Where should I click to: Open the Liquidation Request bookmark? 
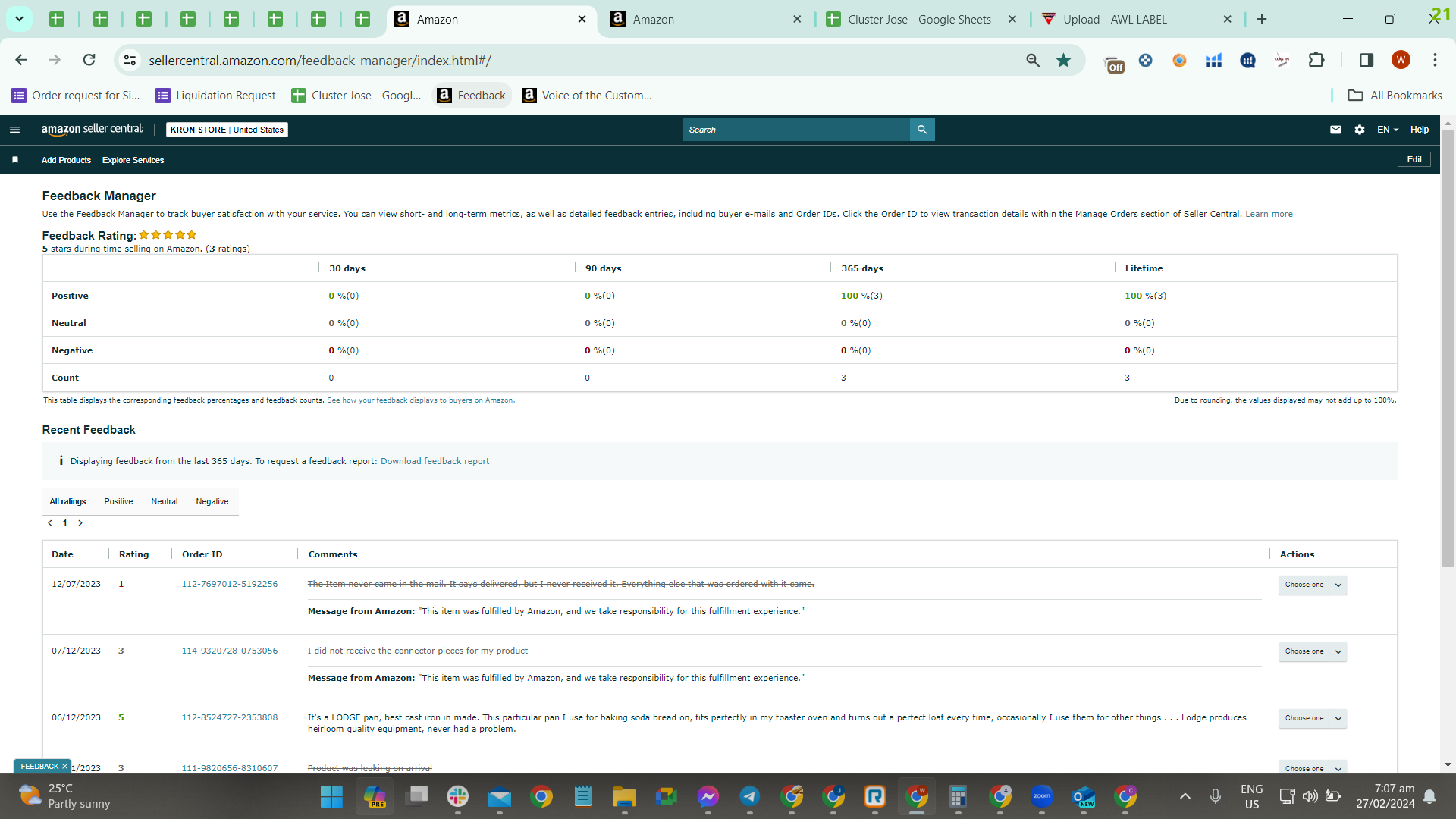(x=216, y=95)
